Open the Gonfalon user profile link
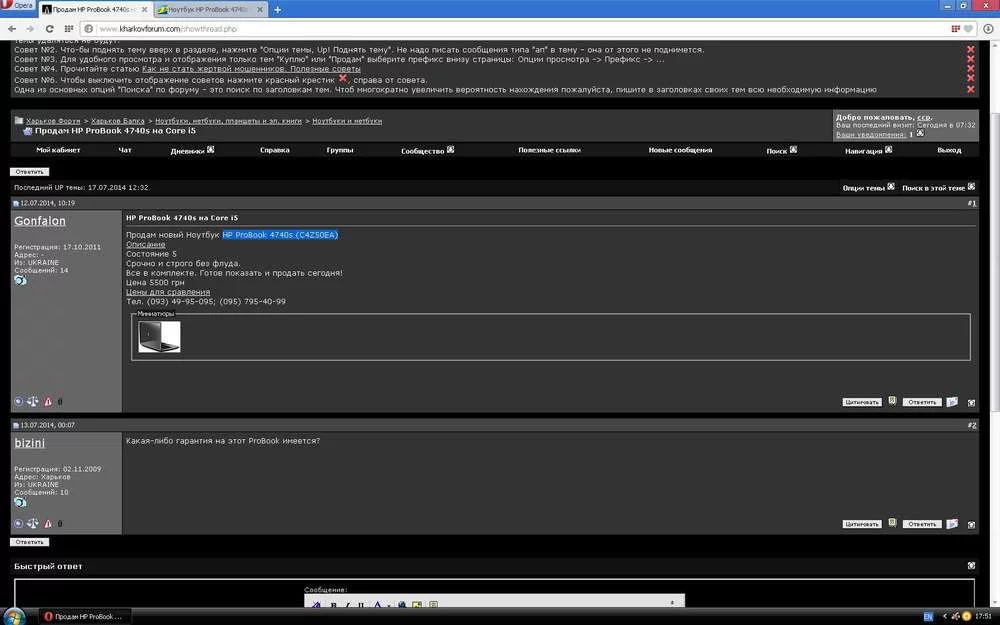 tap(40, 221)
